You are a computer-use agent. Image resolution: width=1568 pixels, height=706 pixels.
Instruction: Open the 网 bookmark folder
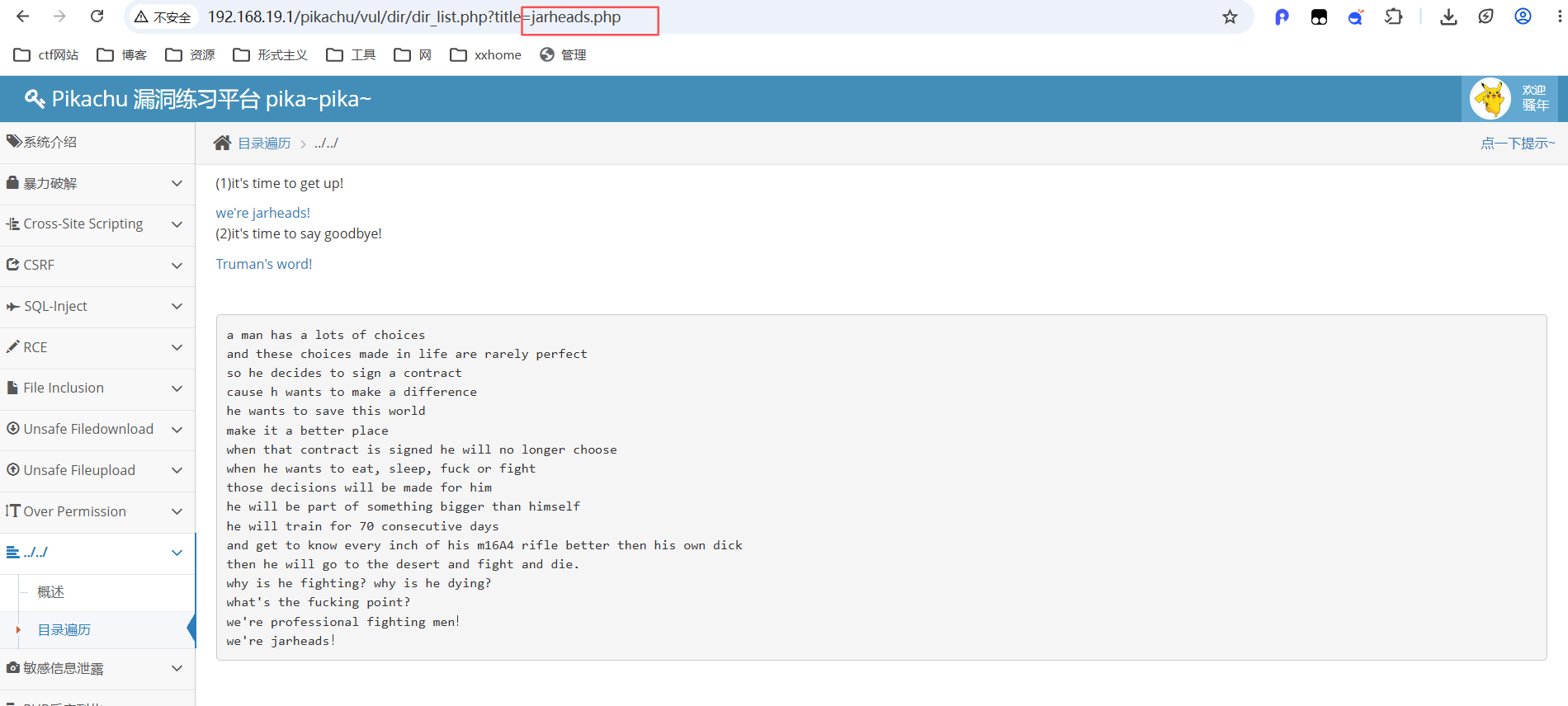(x=413, y=54)
